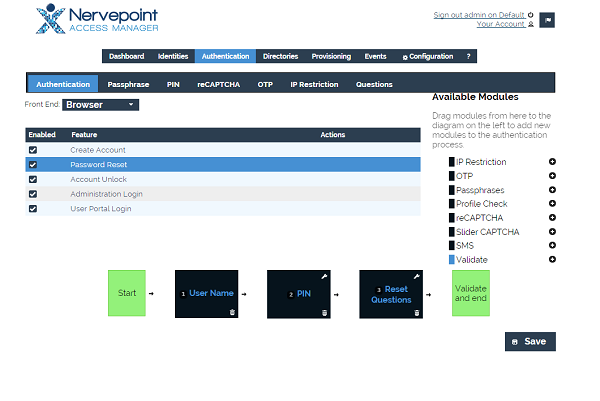The height and width of the screenshot is (401, 600).
Task: Select the Administration Login feature row
Action: pyautogui.click(x=114, y=194)
